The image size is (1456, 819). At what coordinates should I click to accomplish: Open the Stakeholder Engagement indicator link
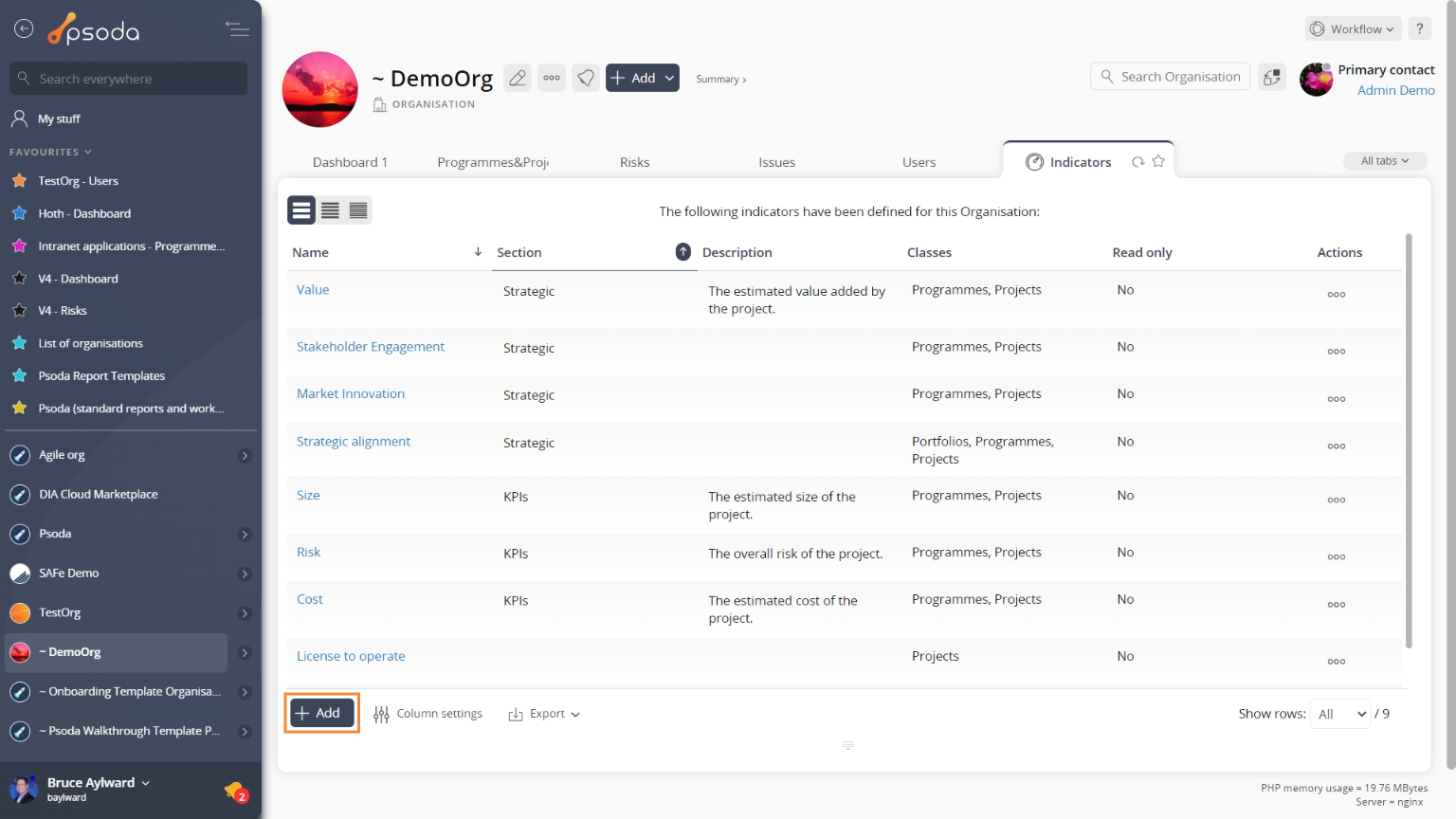pos(370,347)
